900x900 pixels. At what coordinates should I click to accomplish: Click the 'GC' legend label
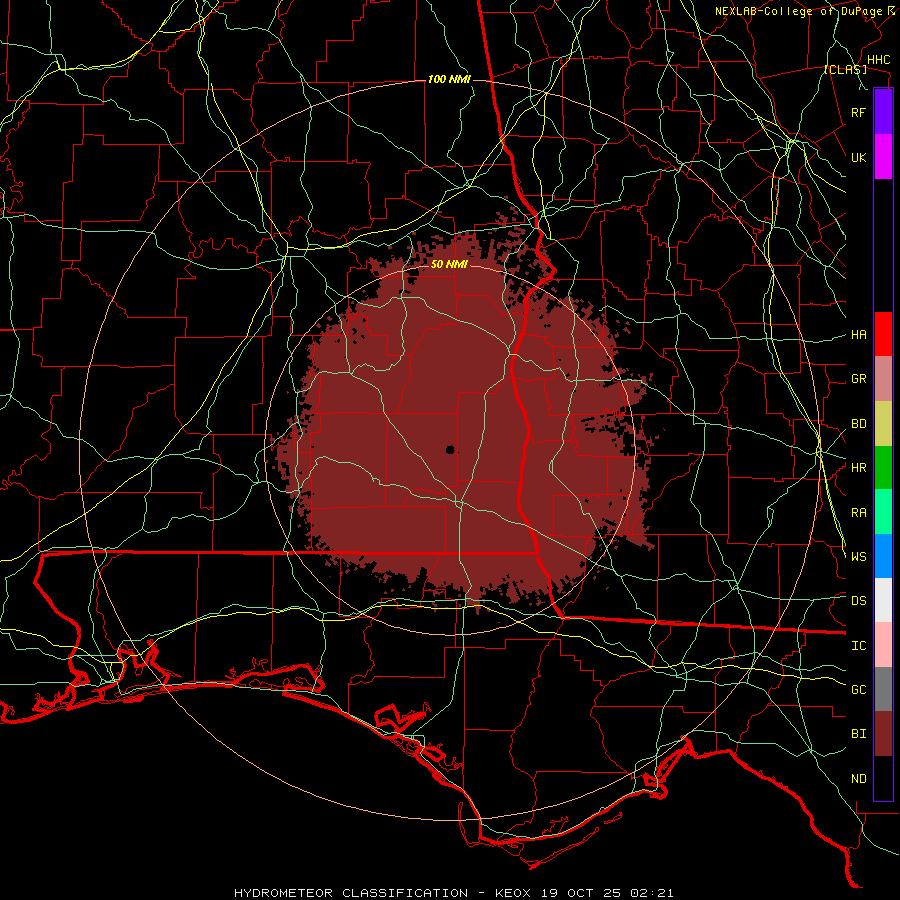[x=859, y=690]
